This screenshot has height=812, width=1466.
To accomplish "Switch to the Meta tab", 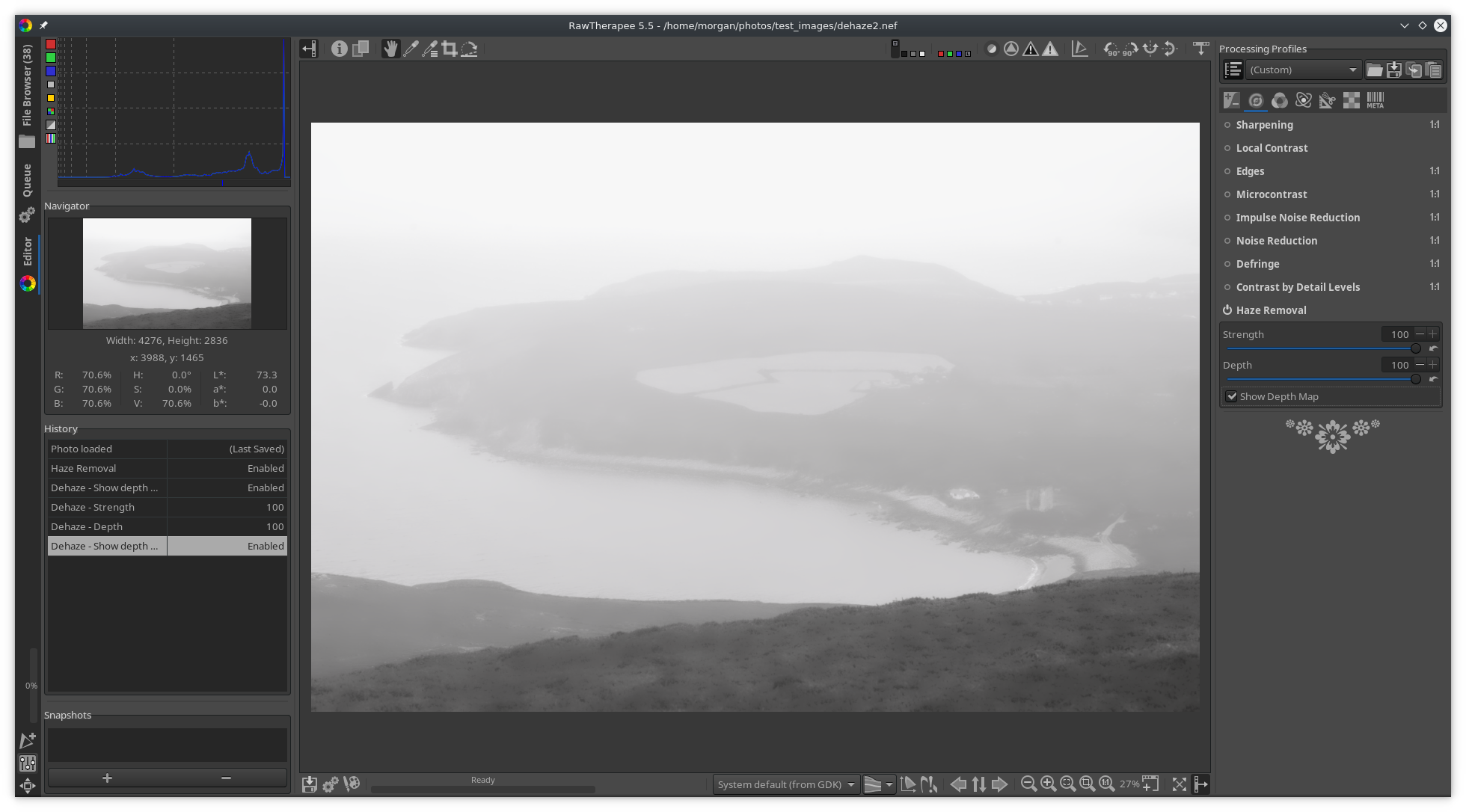I will pyautogui.click(x=1375, y=100).
